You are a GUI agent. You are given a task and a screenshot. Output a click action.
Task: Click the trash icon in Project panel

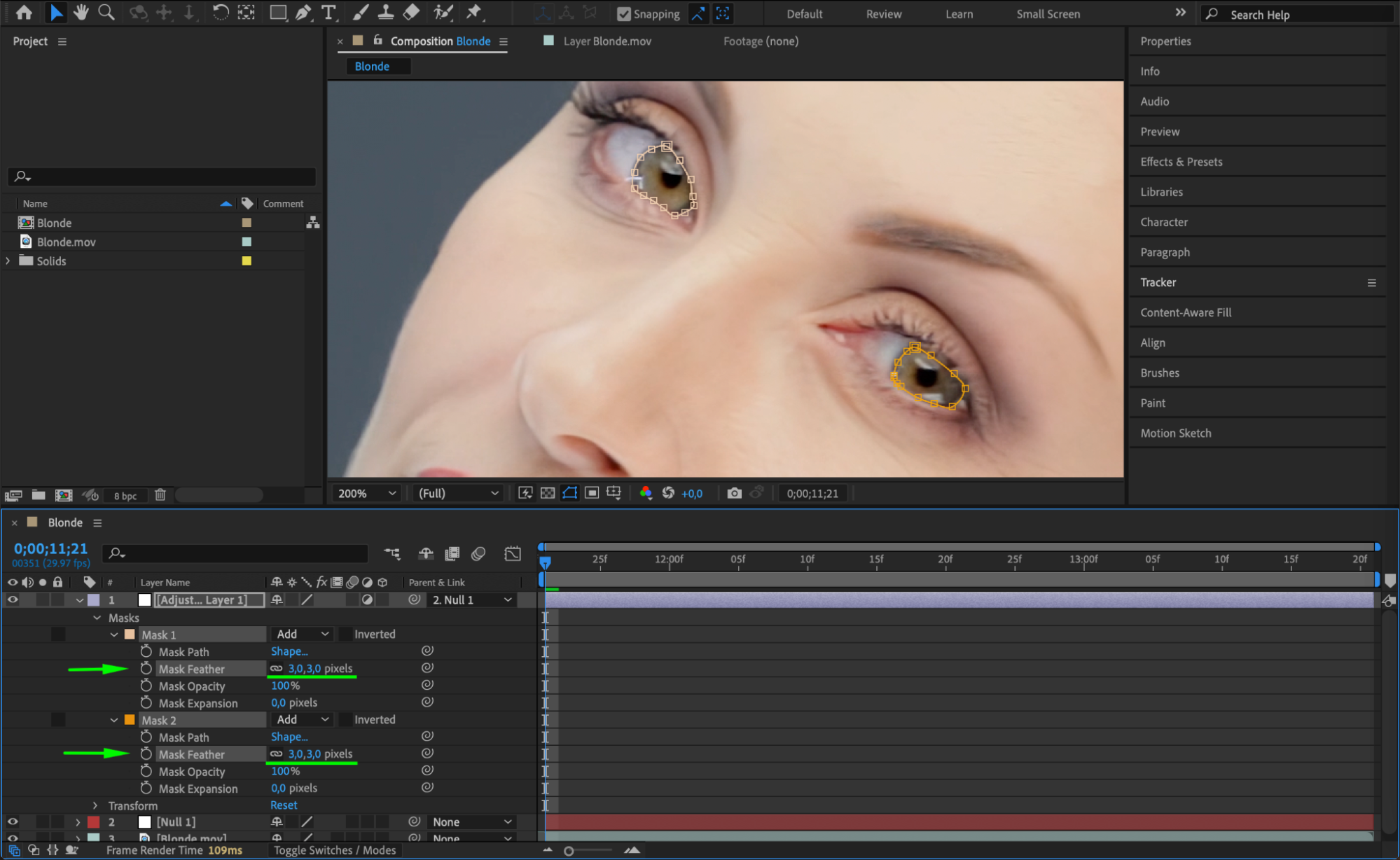coord(160,495)
